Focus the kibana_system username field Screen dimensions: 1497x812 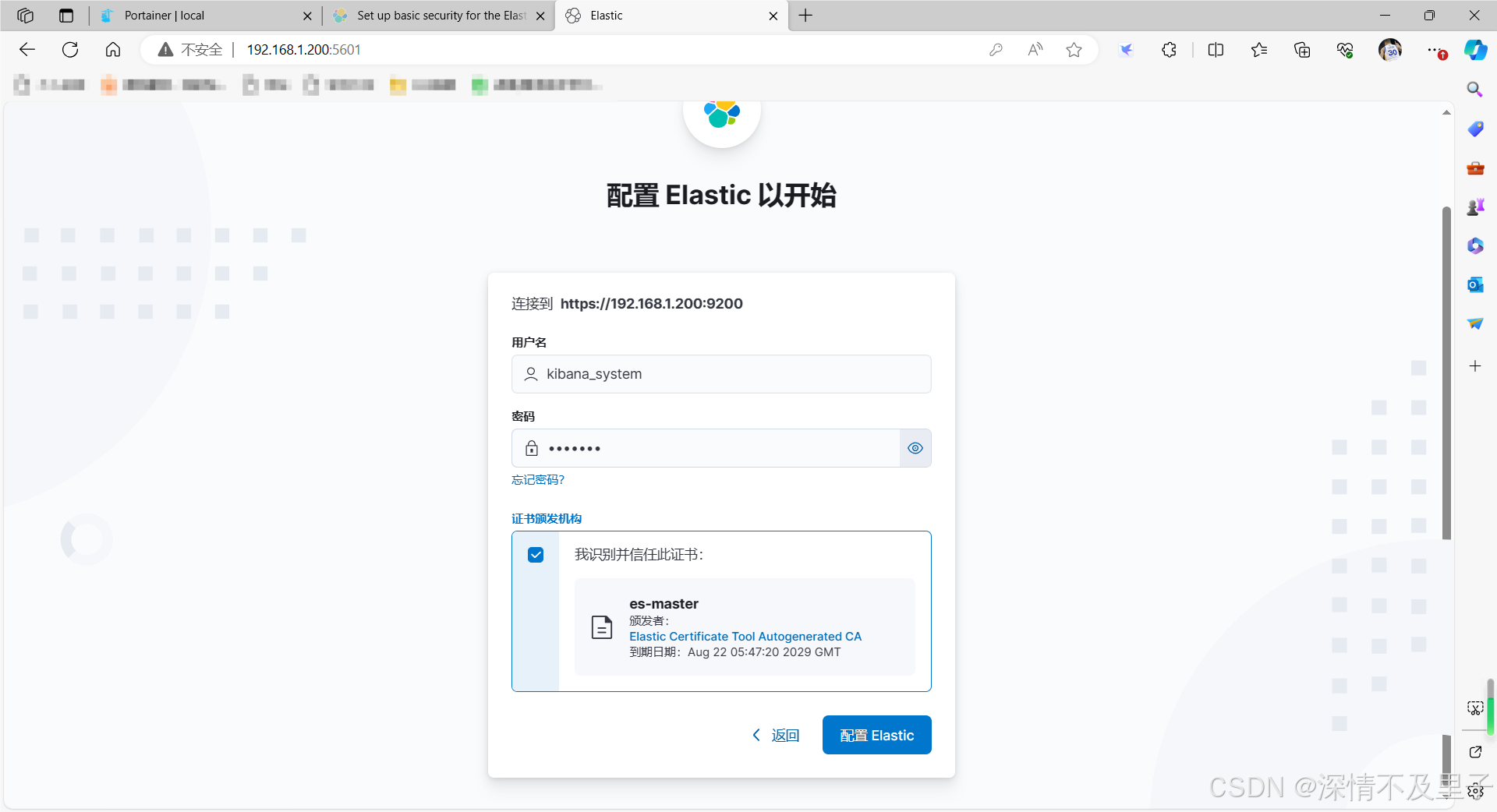[x=721, y=374]
